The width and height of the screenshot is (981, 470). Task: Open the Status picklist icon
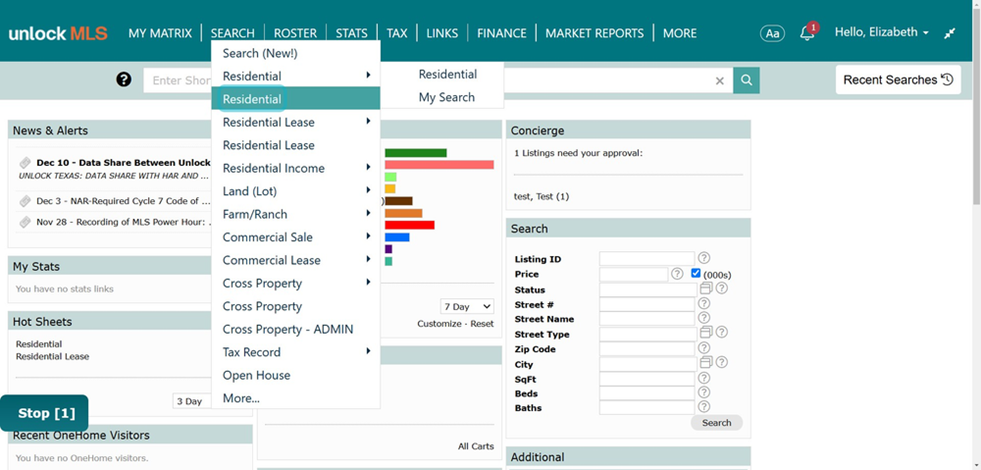(x=706, y=289)
